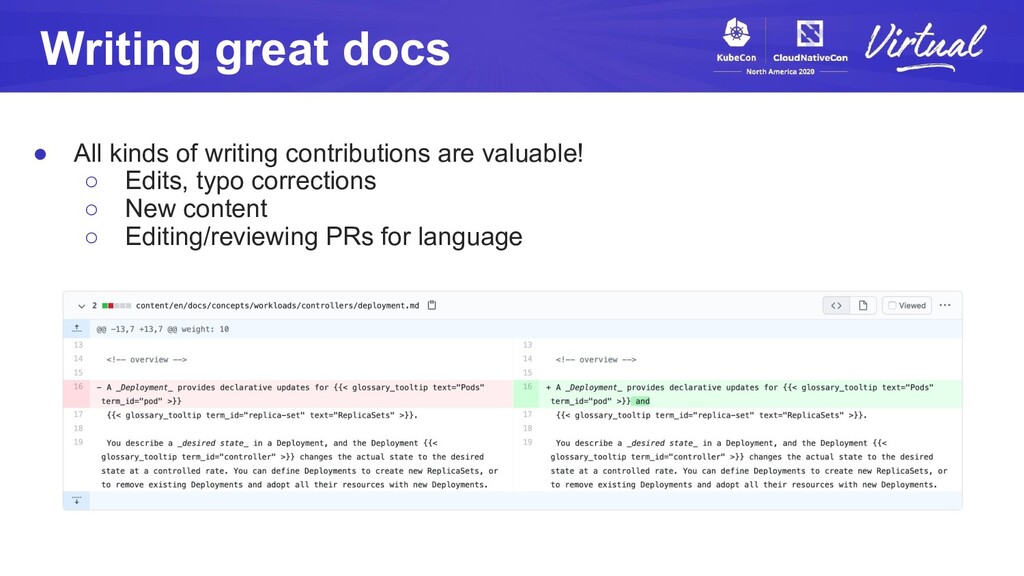Click the "Writing great docs" slide title
This screenshot has height=576, width=1024.
coord(245,50)
